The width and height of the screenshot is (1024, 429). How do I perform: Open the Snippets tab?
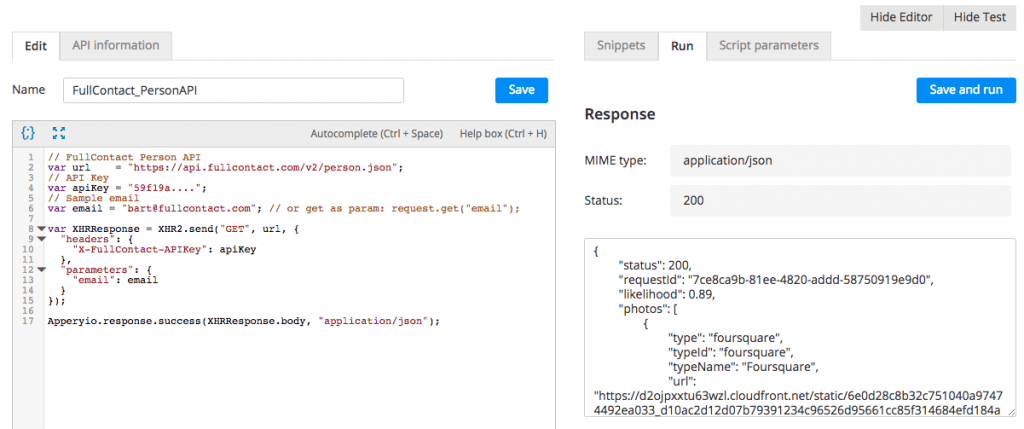(621, 45)
